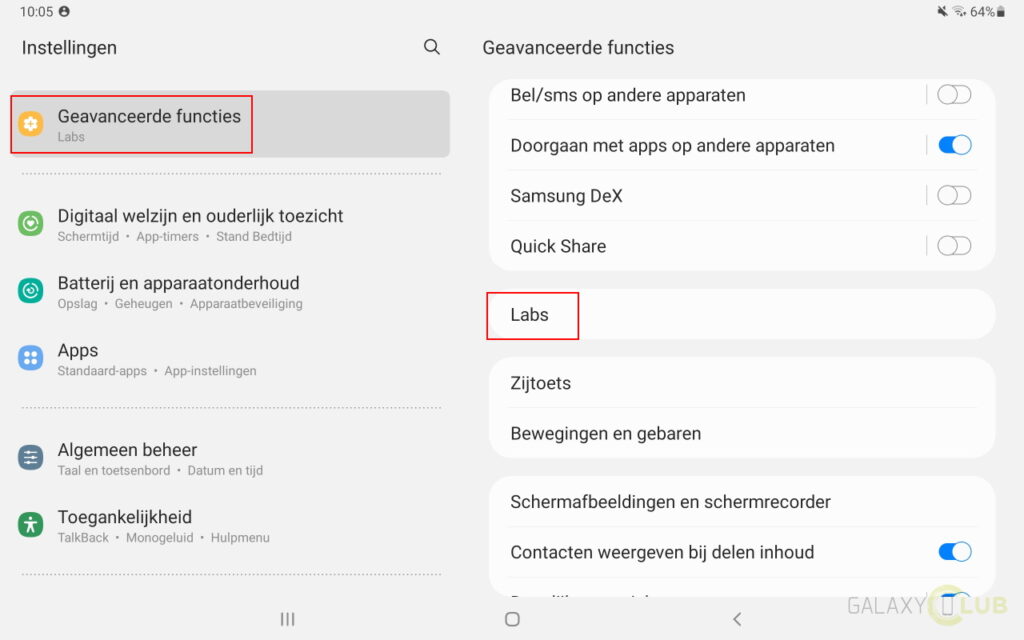Click the orange Geavanceerde functies gear icon

[x=31, y=123]
